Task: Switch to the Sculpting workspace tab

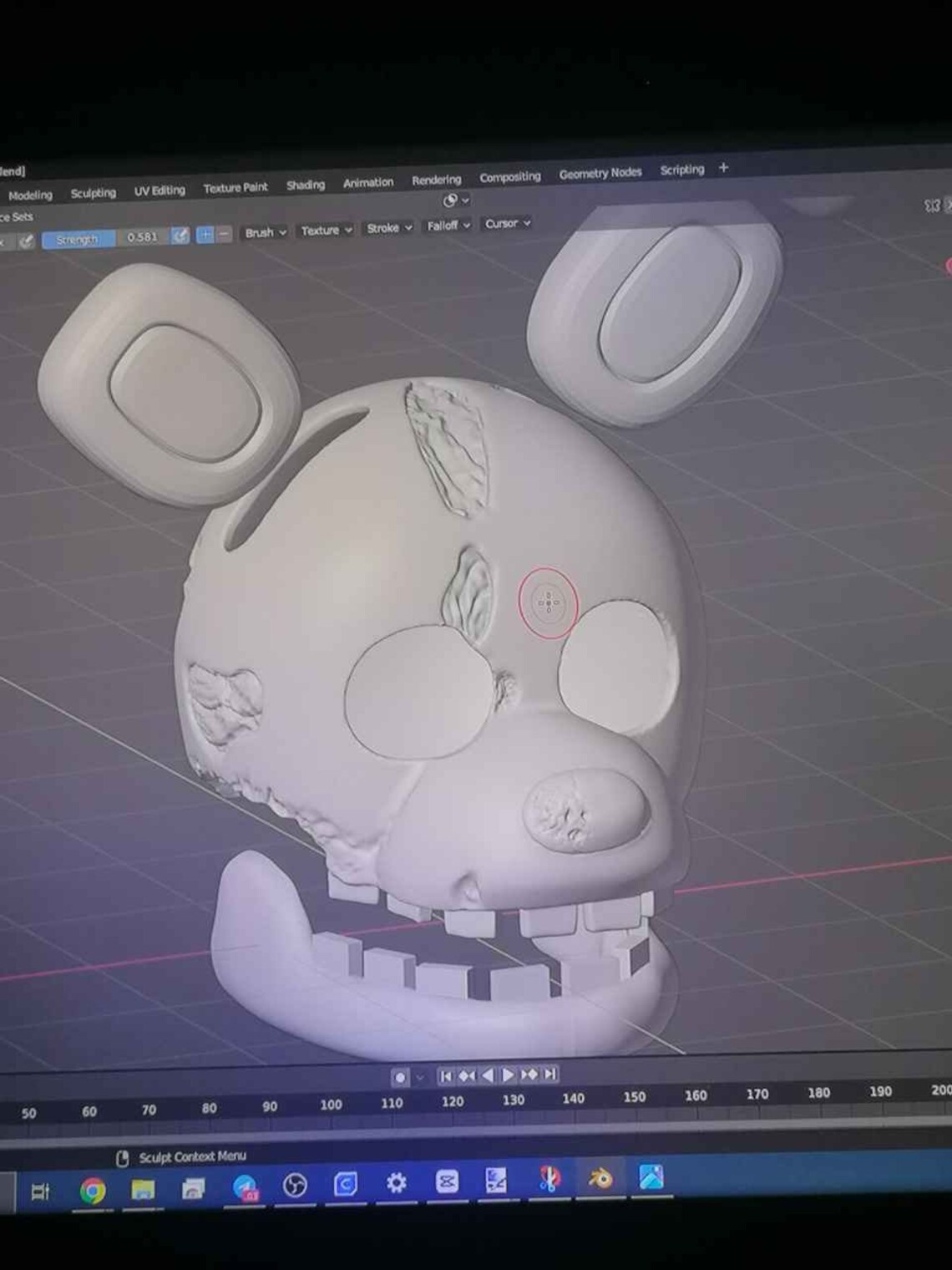Action: [x=93, y=192]
